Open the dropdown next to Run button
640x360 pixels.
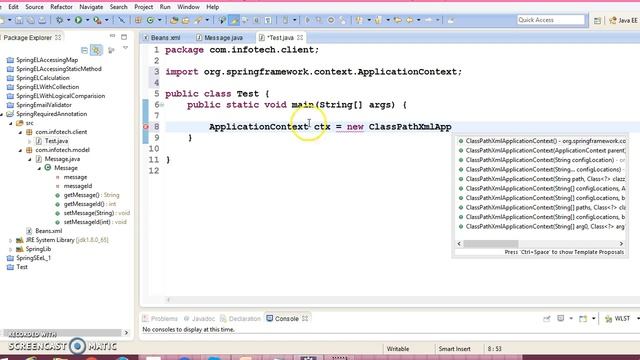click(87, 20)
